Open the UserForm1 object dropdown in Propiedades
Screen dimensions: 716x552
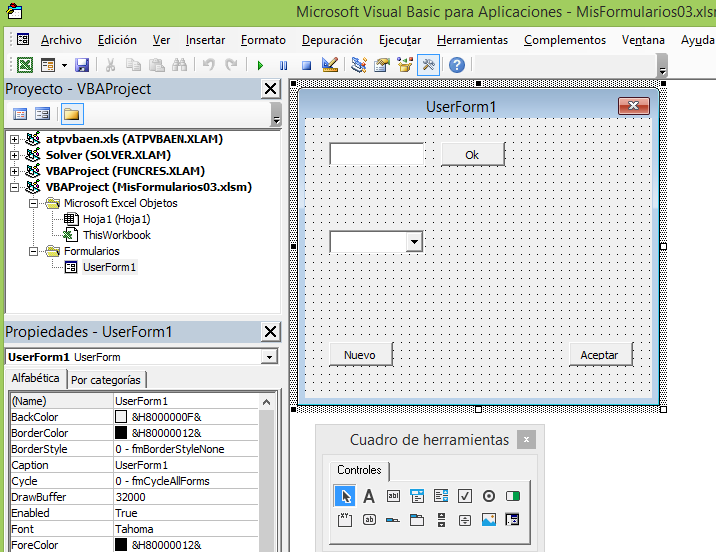269,357
